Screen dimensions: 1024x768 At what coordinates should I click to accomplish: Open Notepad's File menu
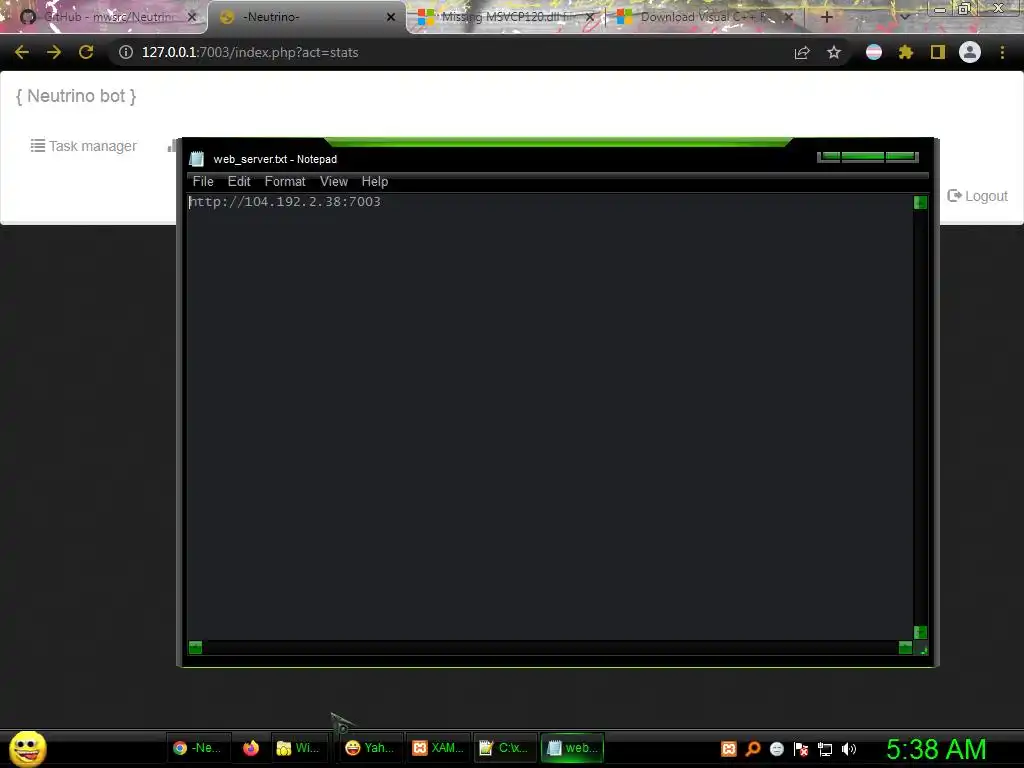203,182
